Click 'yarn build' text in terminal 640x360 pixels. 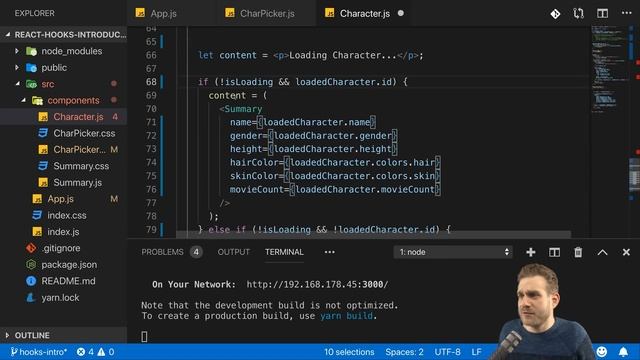tap(346, 316)
